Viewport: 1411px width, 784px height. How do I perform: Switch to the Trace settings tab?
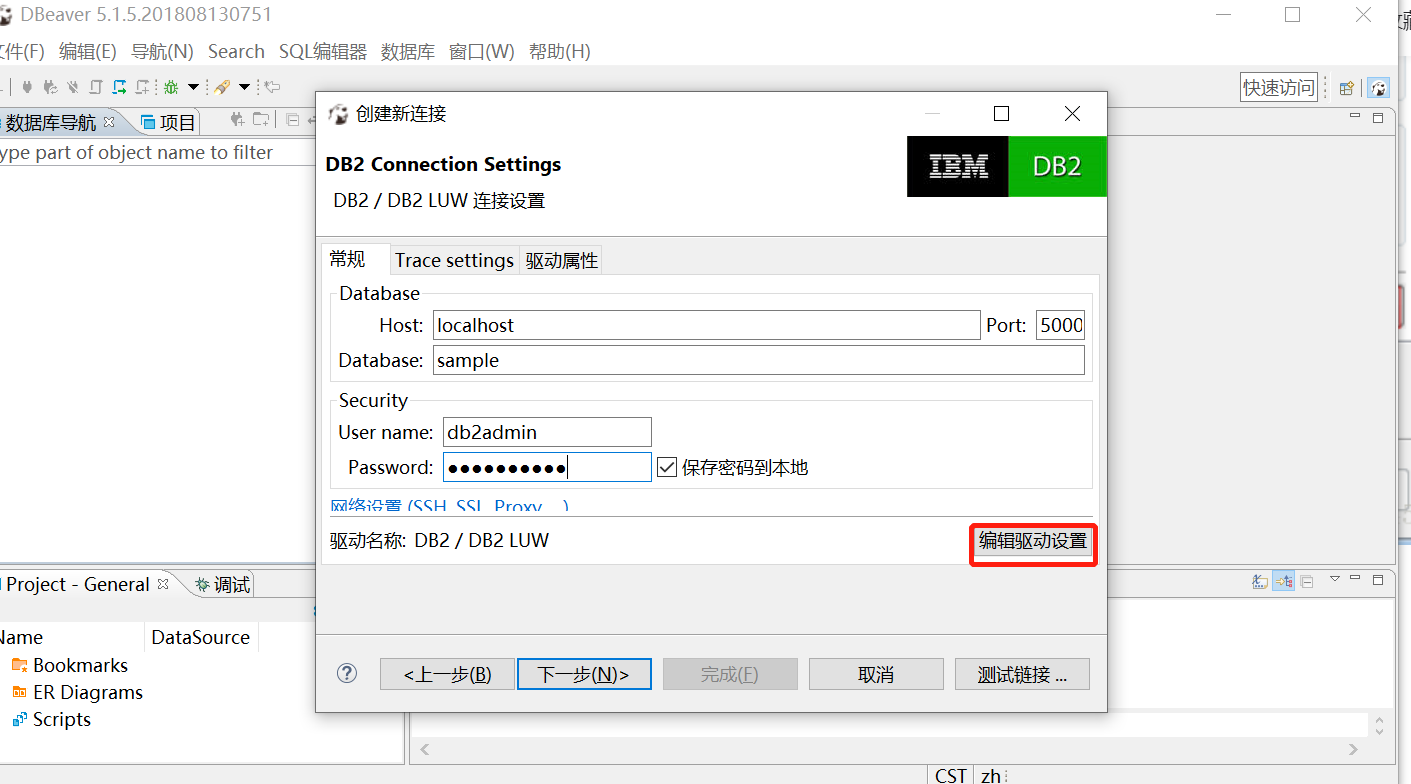coord(454,260)
